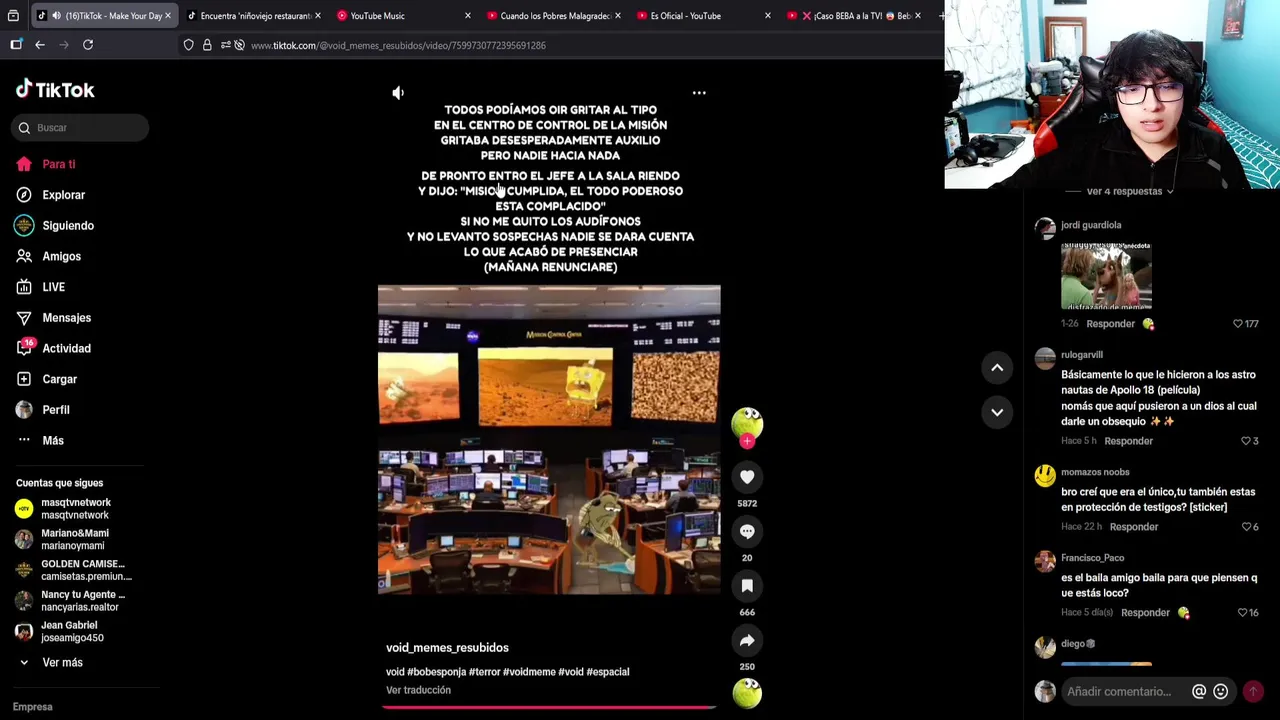Focus the Buscar search field
Viewport: 1280px width, 720px height.
click(82, 128)
